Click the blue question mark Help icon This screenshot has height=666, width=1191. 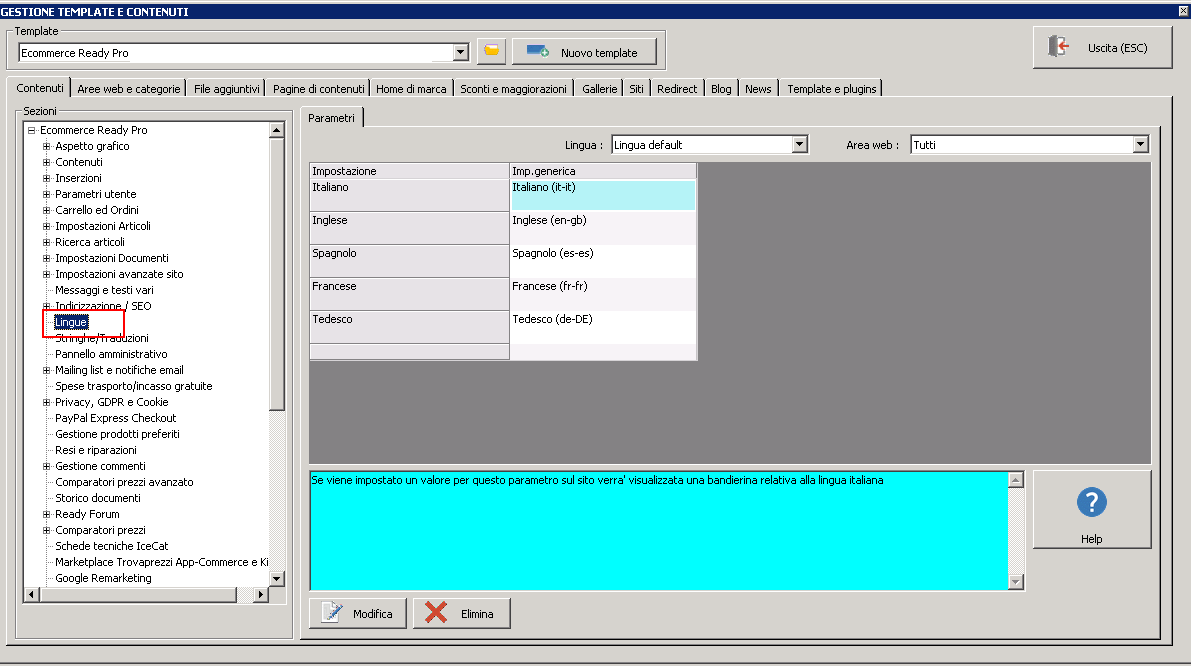(x=1091, y=503)
